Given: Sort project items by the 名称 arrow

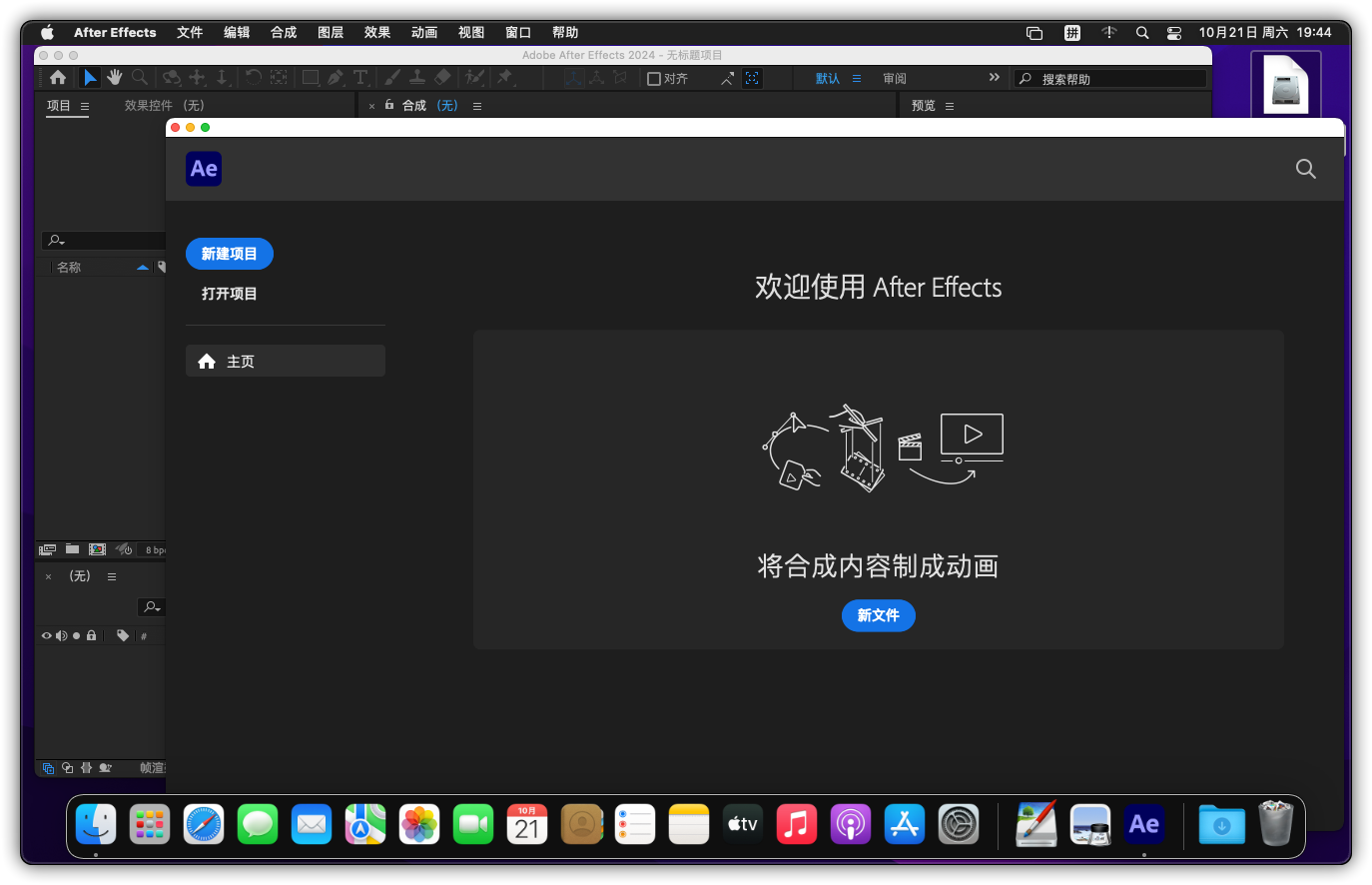Looking at the screenshot, I should pos(142,268).
